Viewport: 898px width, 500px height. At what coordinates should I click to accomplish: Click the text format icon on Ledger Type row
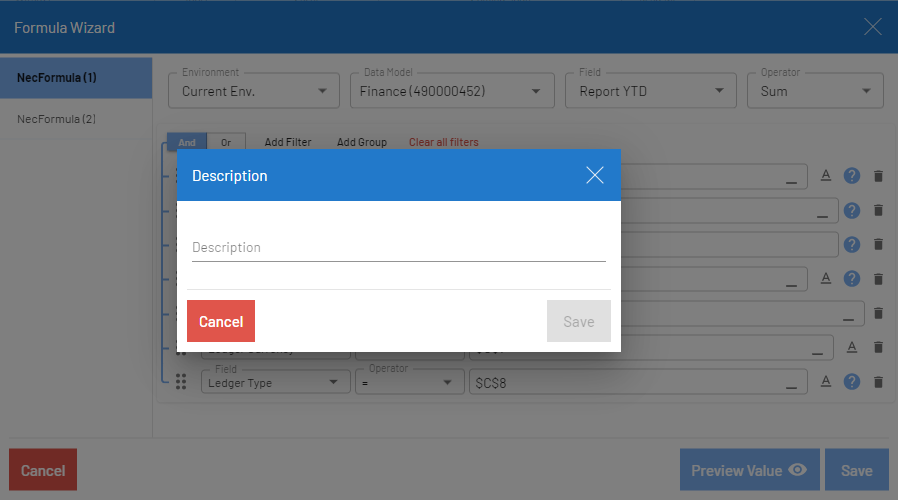point(826,381)
